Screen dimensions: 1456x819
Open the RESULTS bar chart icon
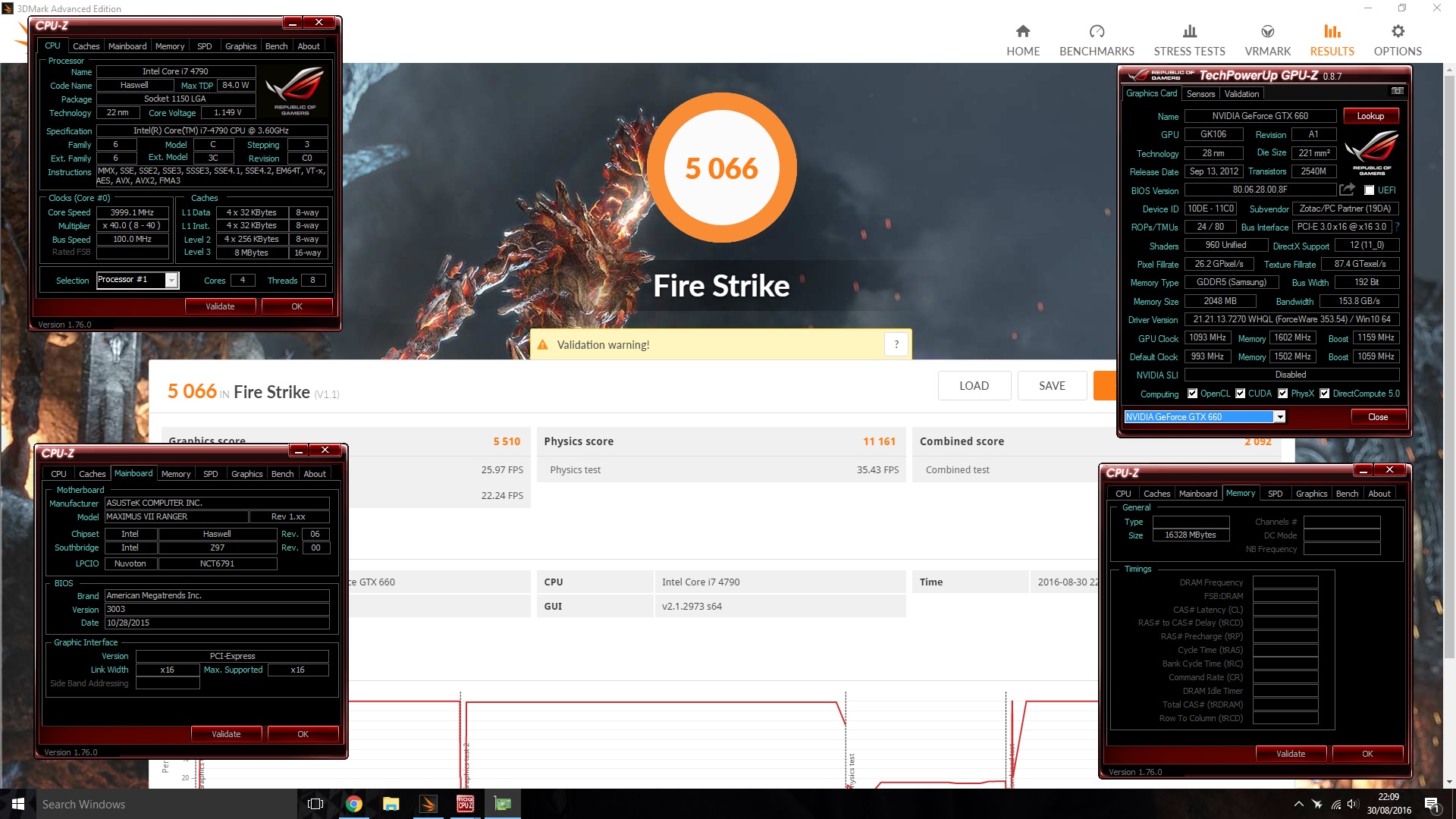[x=1332, y=31]
